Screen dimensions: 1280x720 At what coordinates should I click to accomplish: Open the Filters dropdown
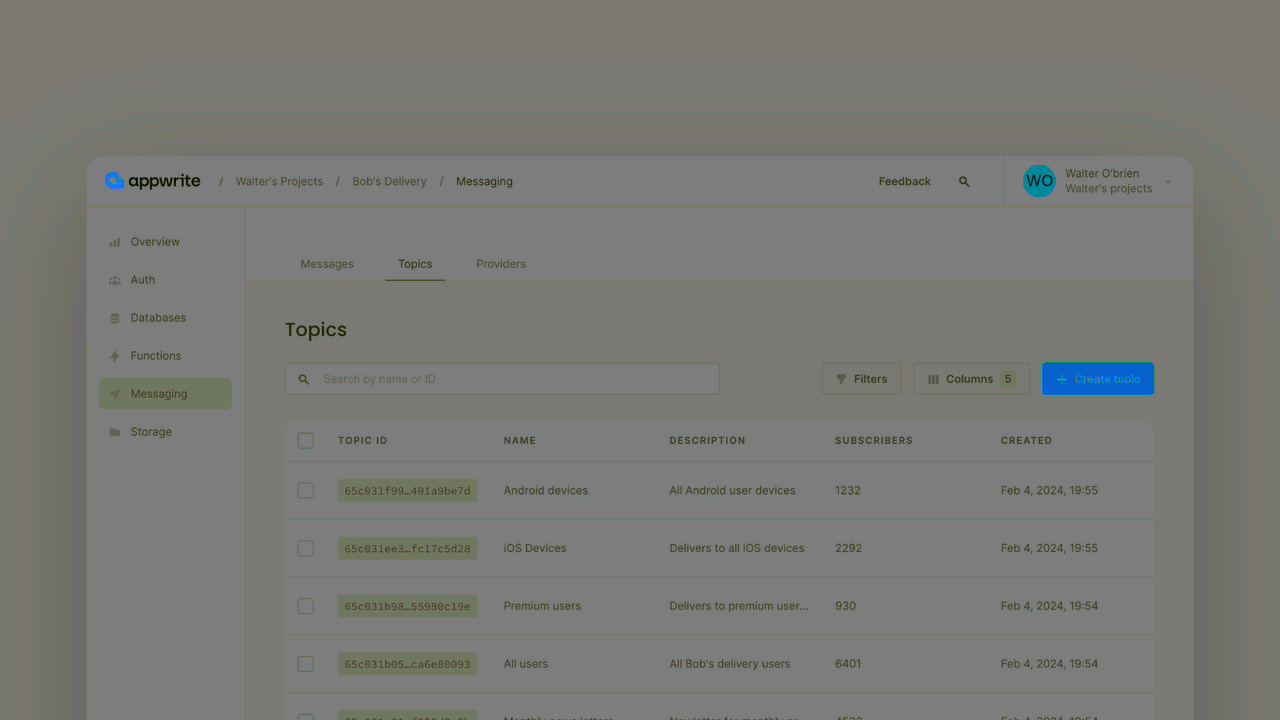[861, 379]
